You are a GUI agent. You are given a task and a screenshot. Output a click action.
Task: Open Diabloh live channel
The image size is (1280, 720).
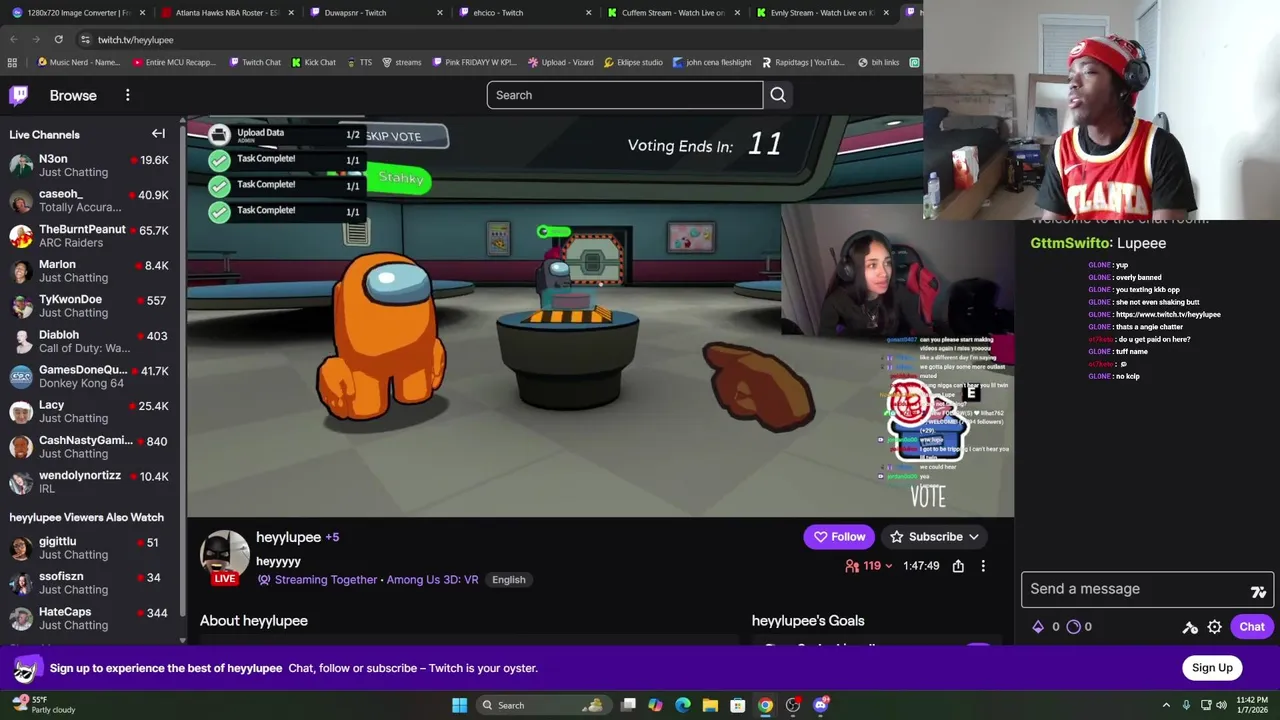point(90,342)
